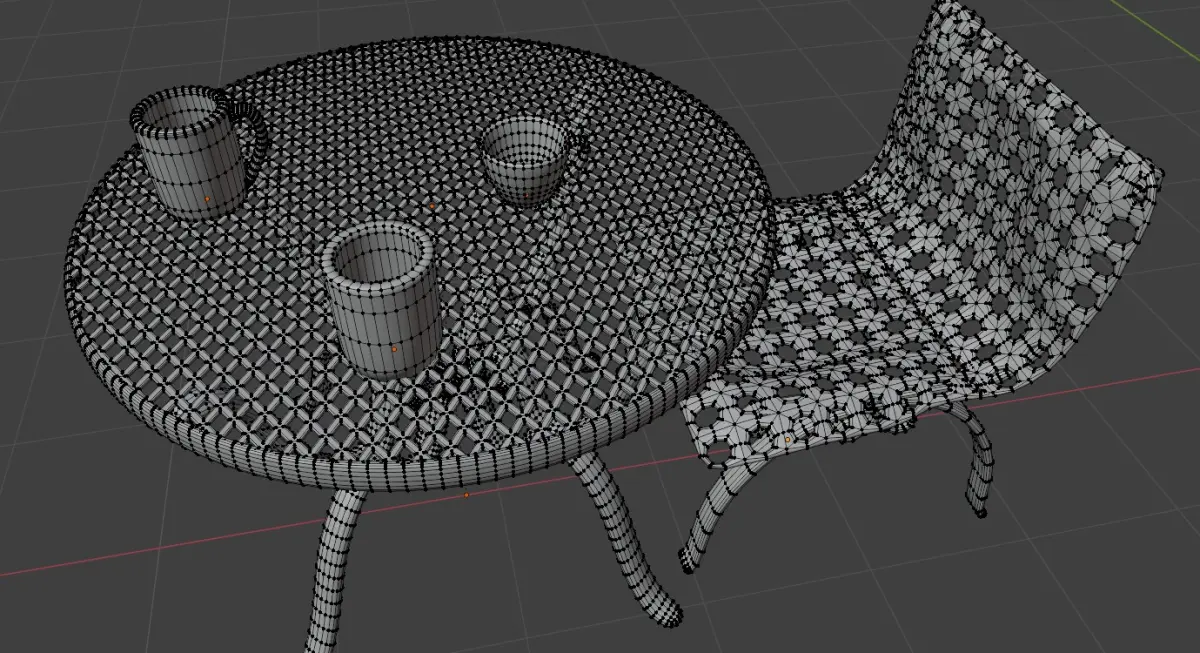1200x653 pixels.
Task: Select the front handleless cylindrical cup
Action: point(382,300)
